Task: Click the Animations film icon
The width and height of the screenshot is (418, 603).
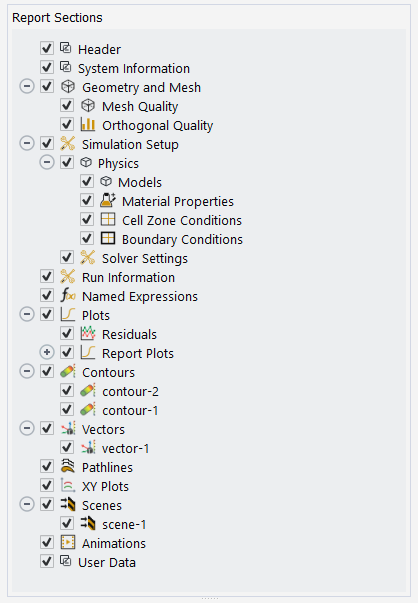Action: pyautogui.click(x=68, y=543)
